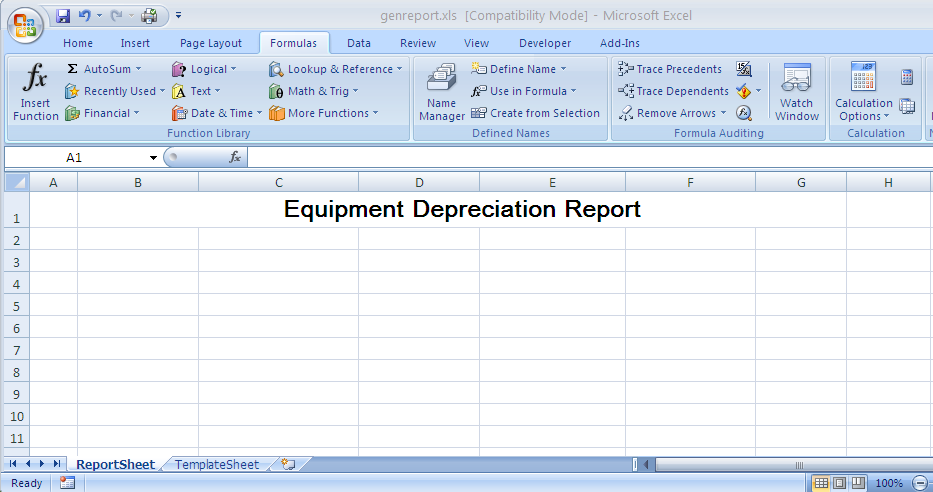The height and width of the screenshot is (492, 933).
Task: Open Math & Trig functions menu
Action: click(314, 91)
